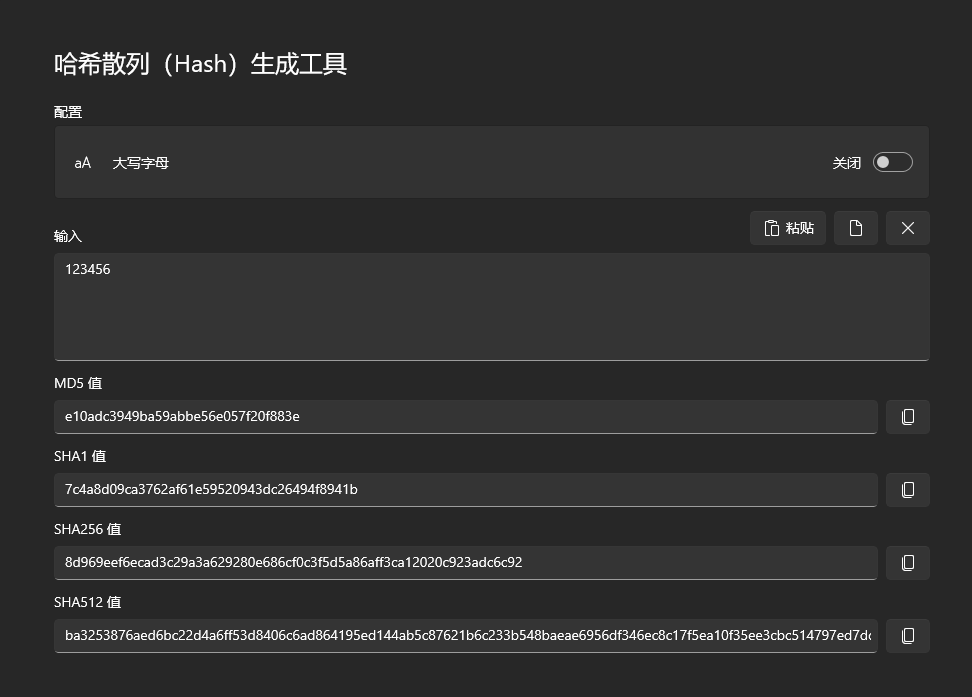Click the input text area containing 123456

click(492, 307)
